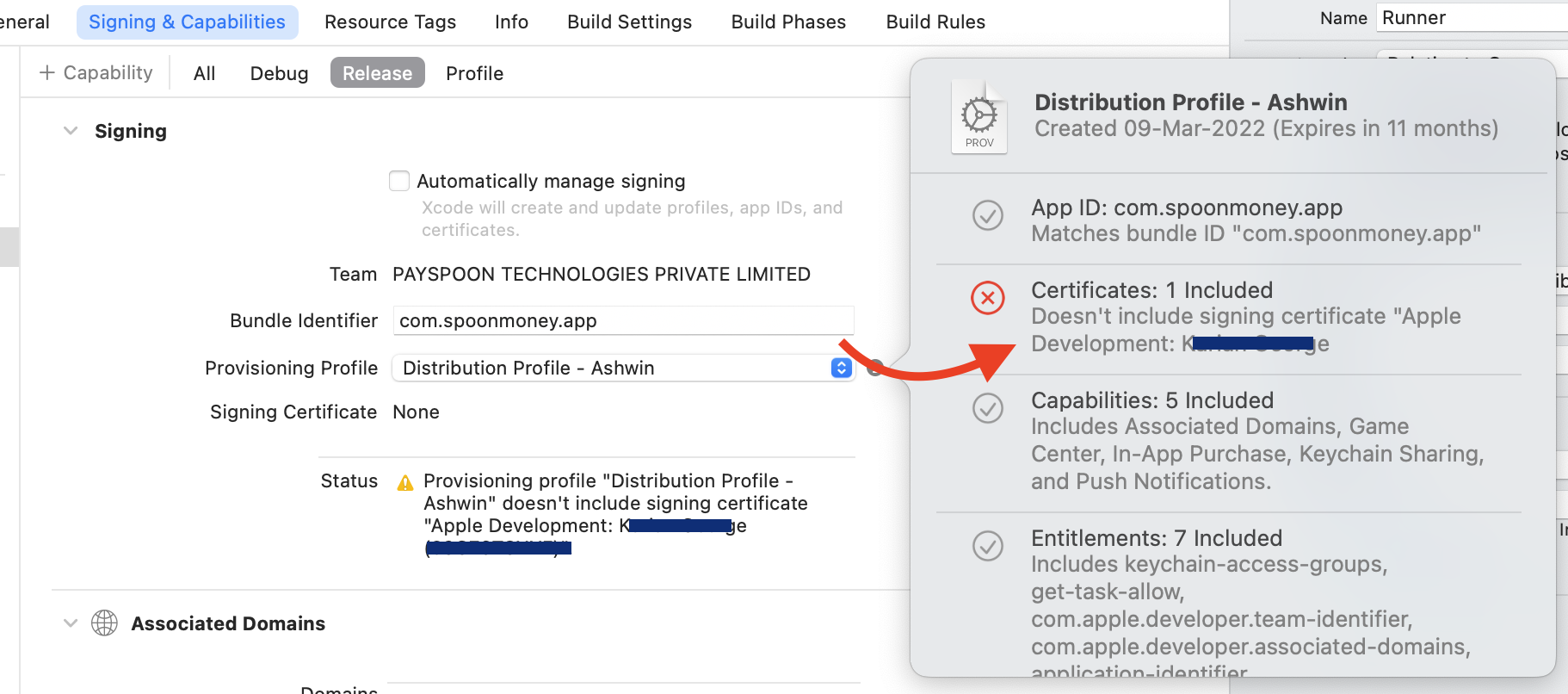Click the Name field showing Runner
1568x694 pixels.
pyautogui.click(x=1472, y=18)
